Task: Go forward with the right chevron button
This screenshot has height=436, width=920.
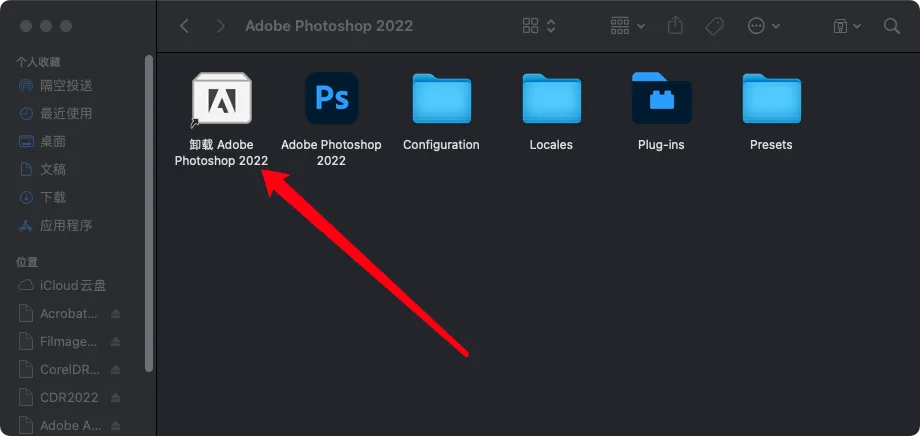Action: click(x=221, y=26)
